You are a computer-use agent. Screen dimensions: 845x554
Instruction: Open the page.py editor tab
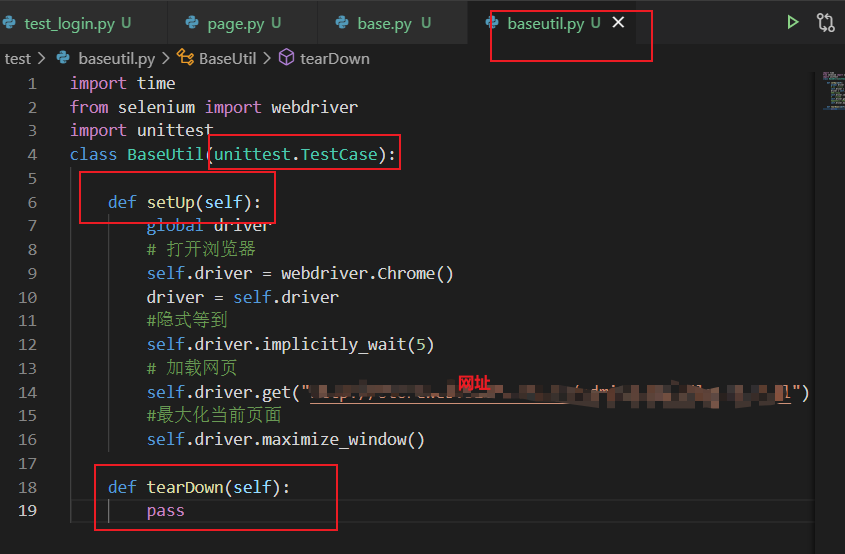243,23
